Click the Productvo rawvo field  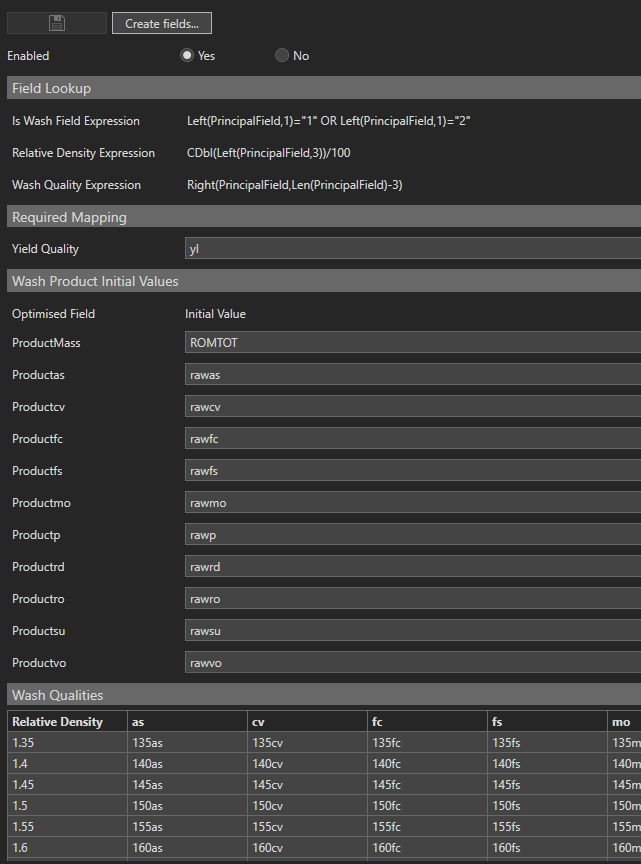412,663
